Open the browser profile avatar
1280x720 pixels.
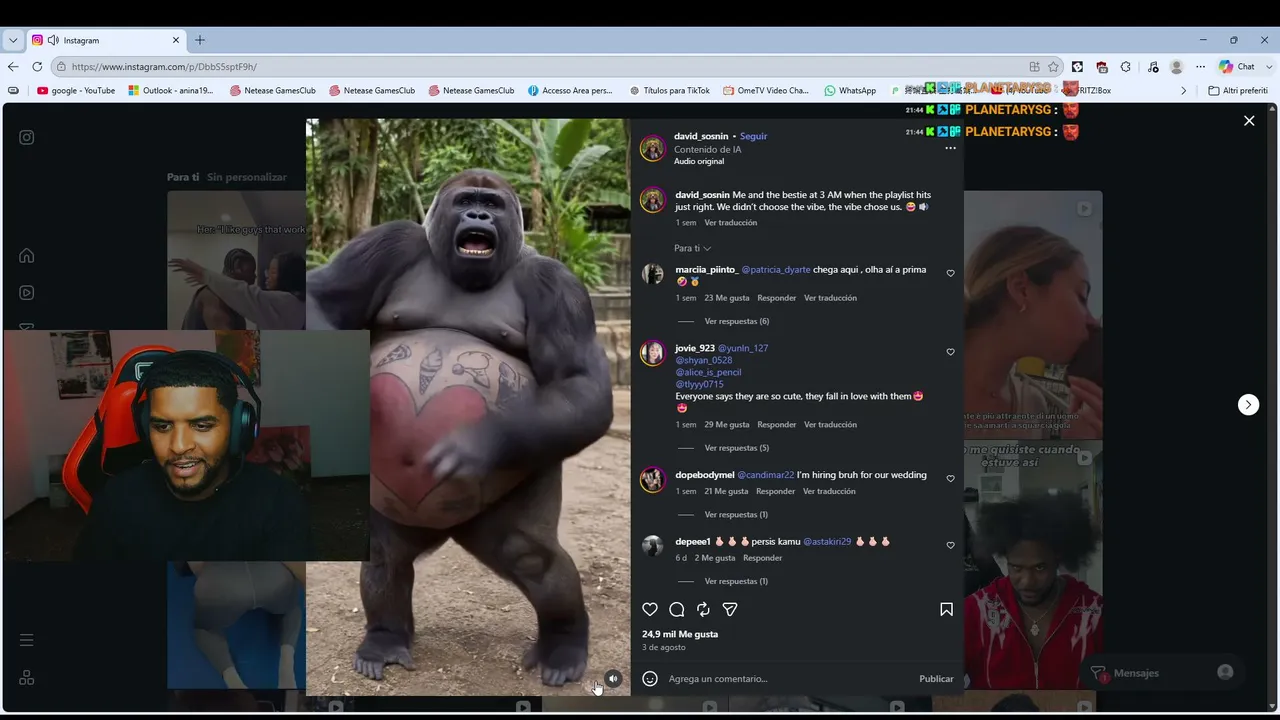[x=1176, y=66]
